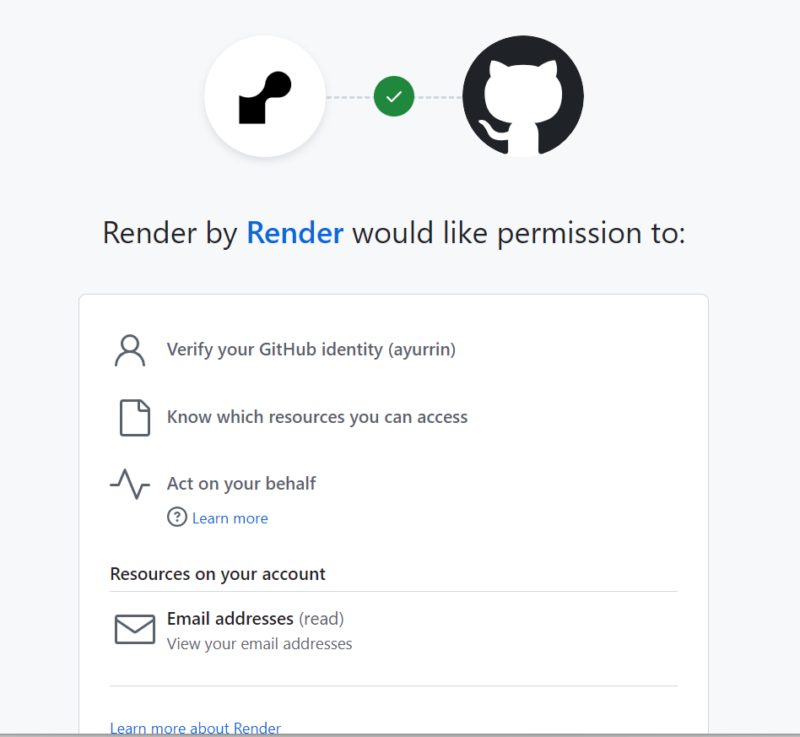Click the dashed connector near Render logo

(349, 97)
